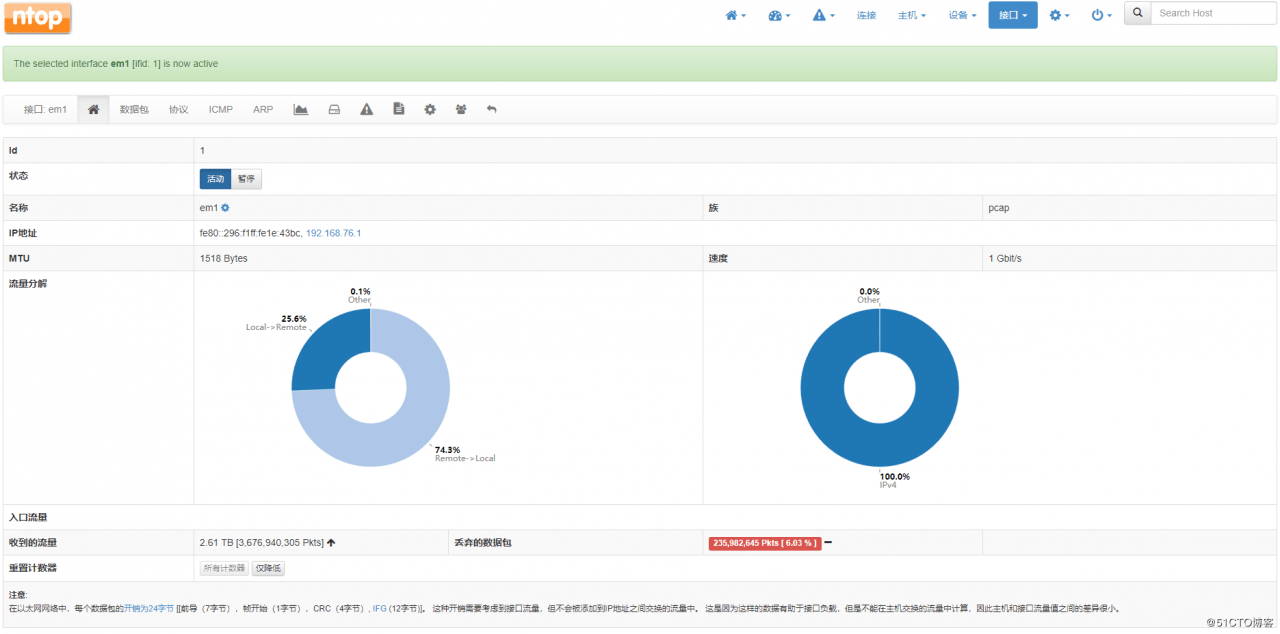Switch to the 数据包 tab
The height and width of the screenshot is (634, 1280).
[x=134, y=109]
